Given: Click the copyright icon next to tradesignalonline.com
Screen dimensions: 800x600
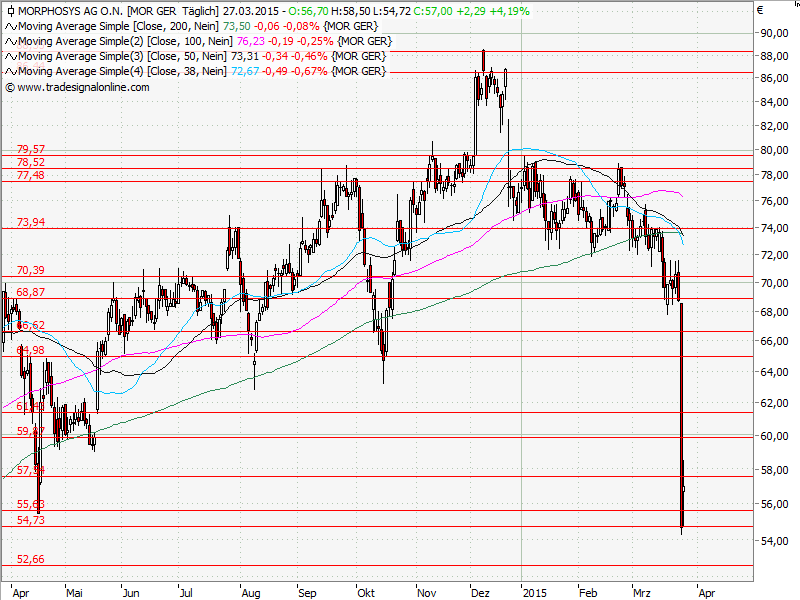Looking at the screenshot, I should (10, 87).
